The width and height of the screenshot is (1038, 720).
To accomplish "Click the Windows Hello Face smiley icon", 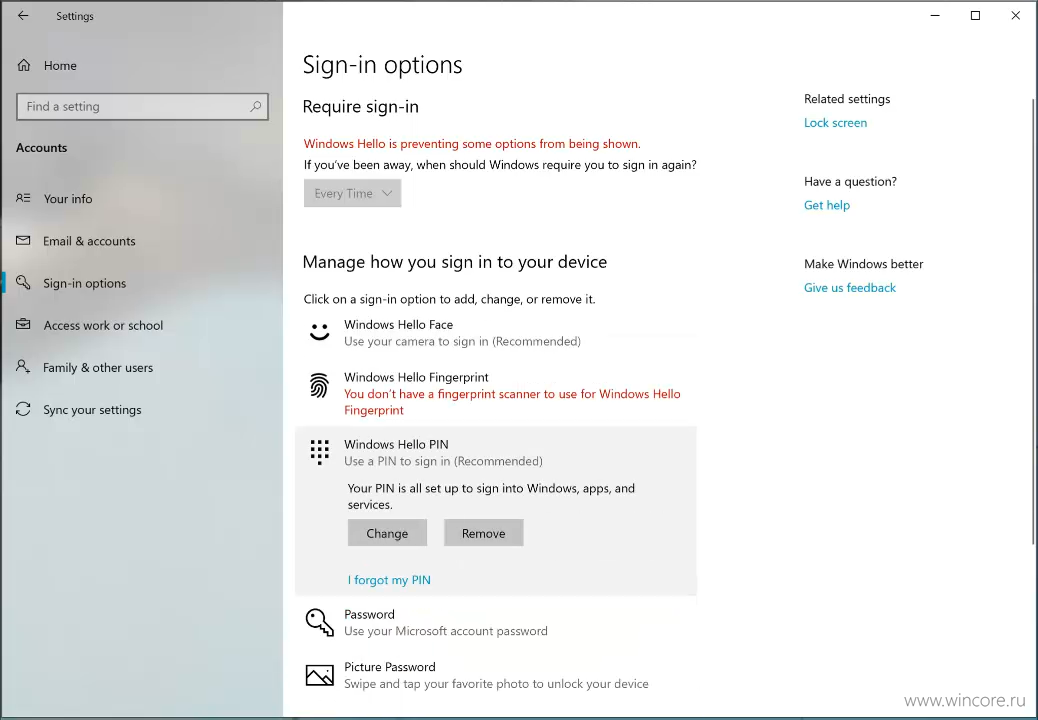I will [320, 332].
